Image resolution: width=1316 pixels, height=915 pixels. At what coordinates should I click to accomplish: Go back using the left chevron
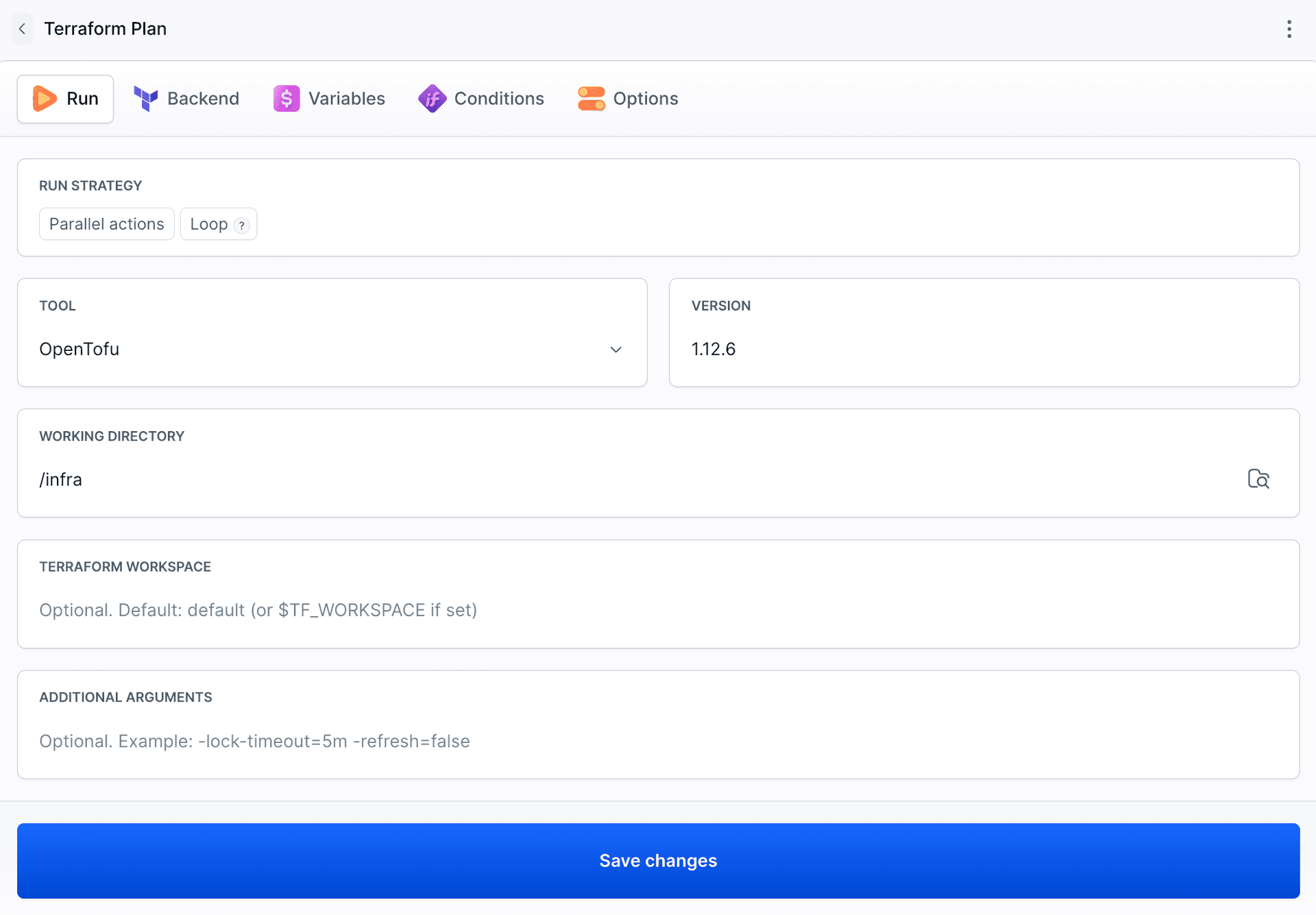pyautogui.click(x=22, y=29)
